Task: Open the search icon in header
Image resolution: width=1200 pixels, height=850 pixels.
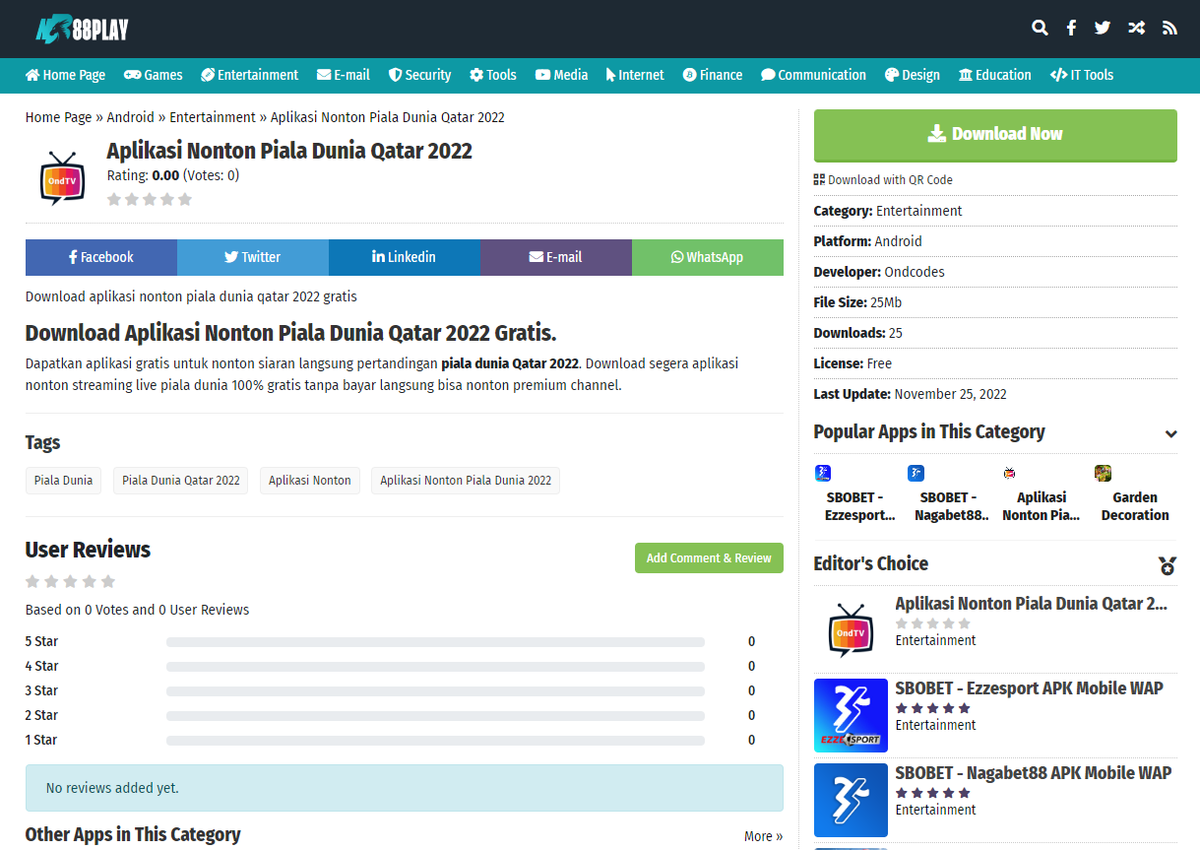Action: (x=1040, y=28)
